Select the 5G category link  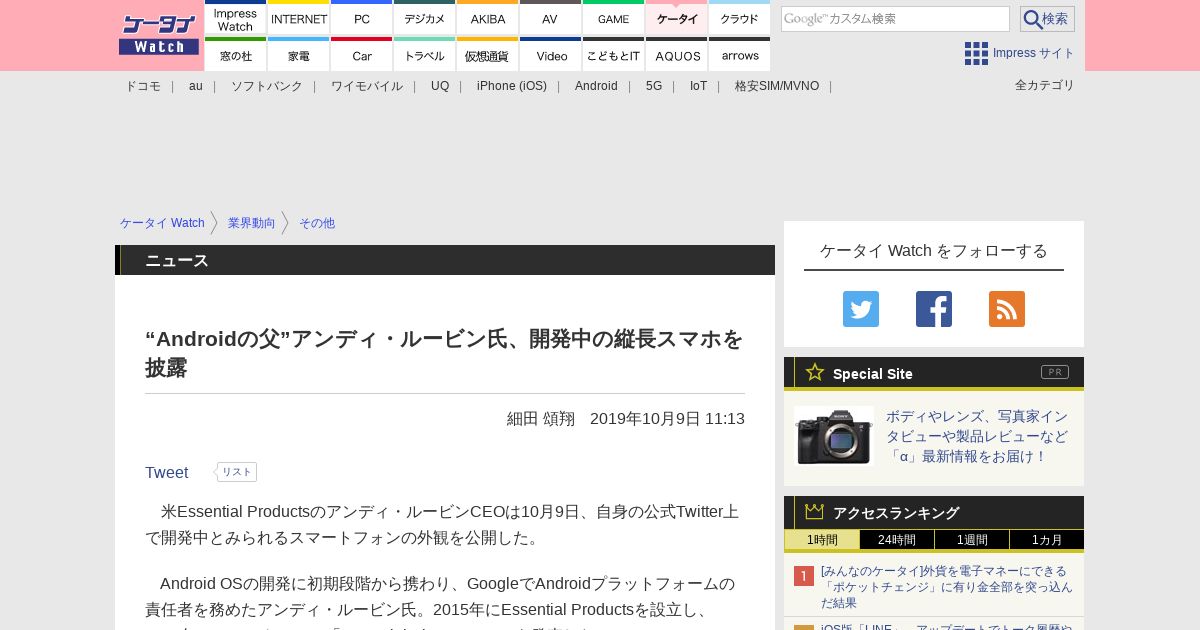point(654,86)
